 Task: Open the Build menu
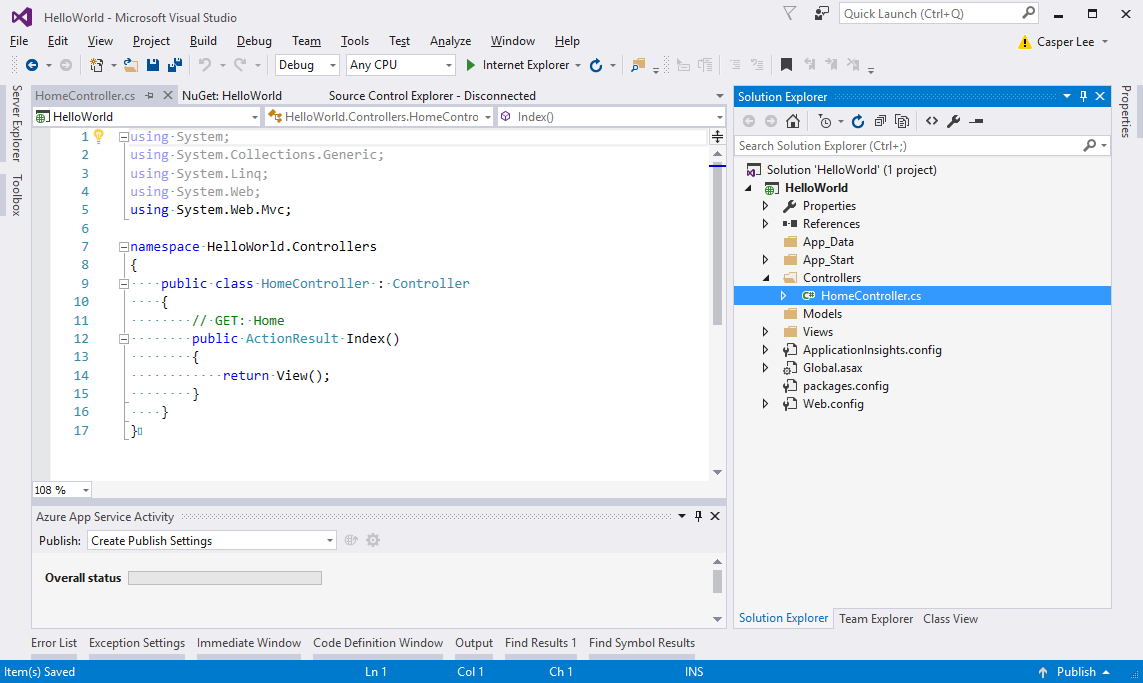click(203, 41)
